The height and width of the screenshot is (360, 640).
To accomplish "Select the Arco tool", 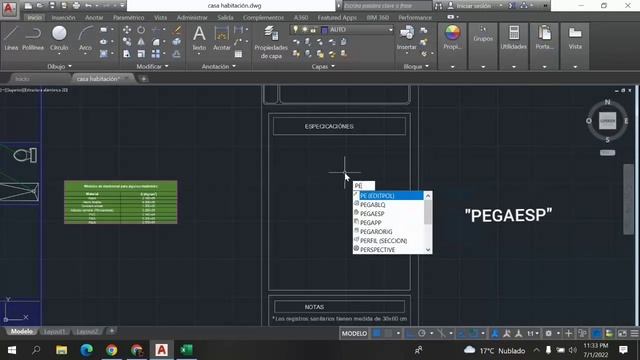I will pyautogui.click(x=85, y=38).
